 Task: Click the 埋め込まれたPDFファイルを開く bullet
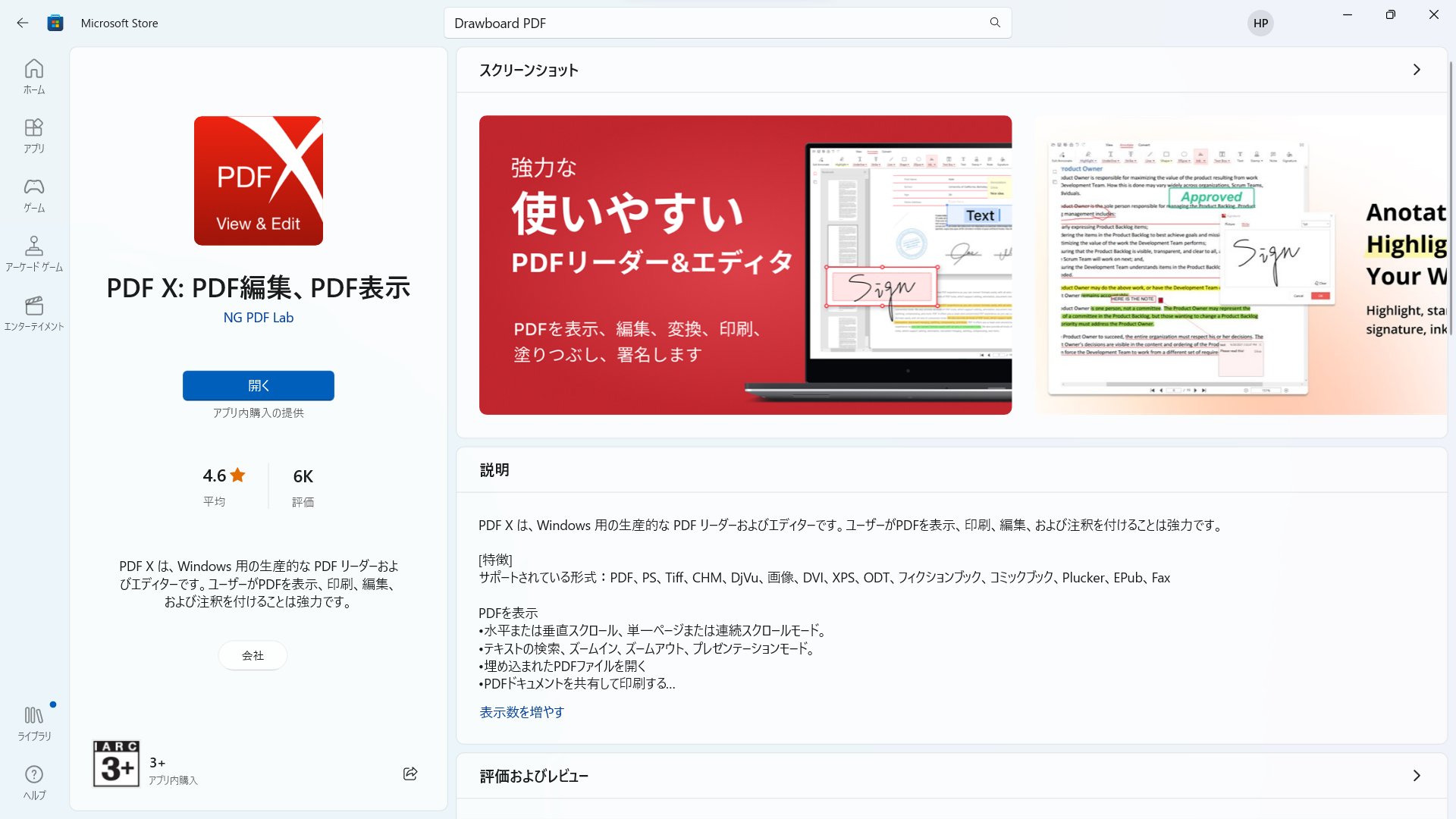(x=562, y=666)
